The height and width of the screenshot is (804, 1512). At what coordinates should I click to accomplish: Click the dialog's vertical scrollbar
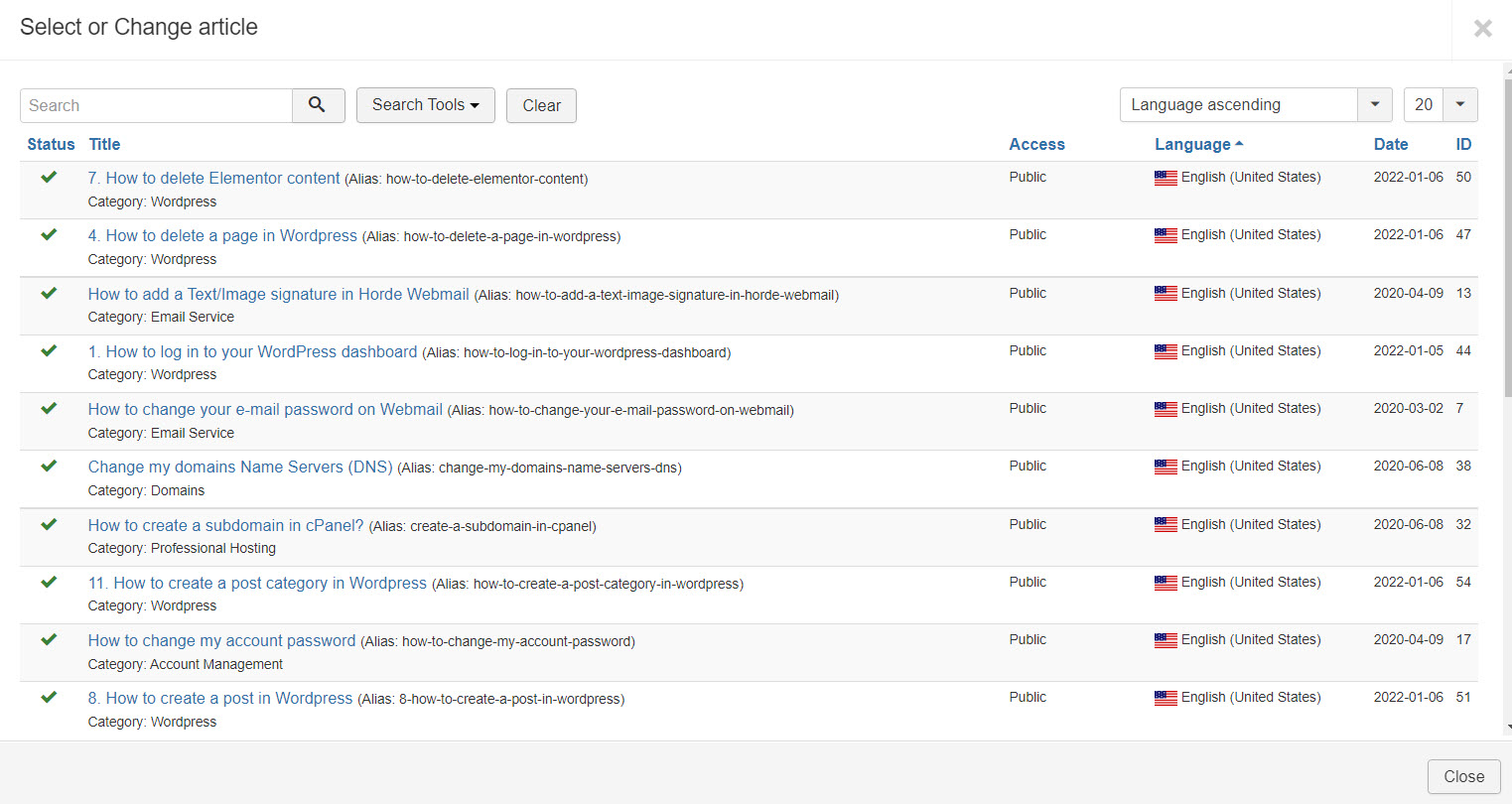[1508, 238]
